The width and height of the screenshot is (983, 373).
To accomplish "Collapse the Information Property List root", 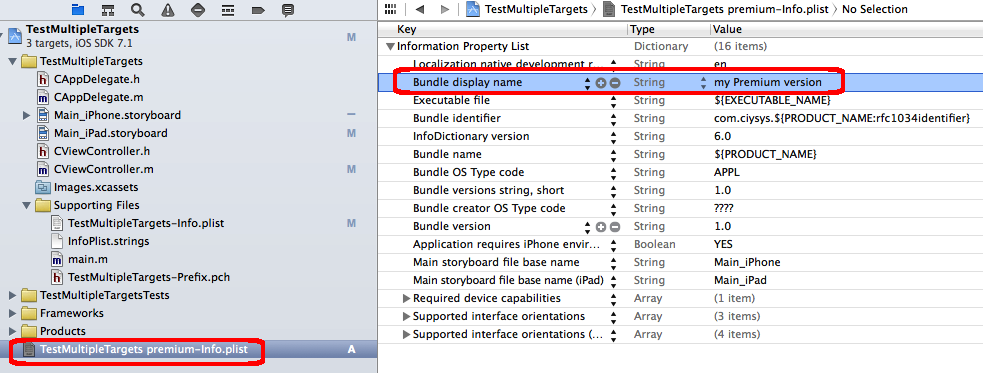I will click(391, 46).
